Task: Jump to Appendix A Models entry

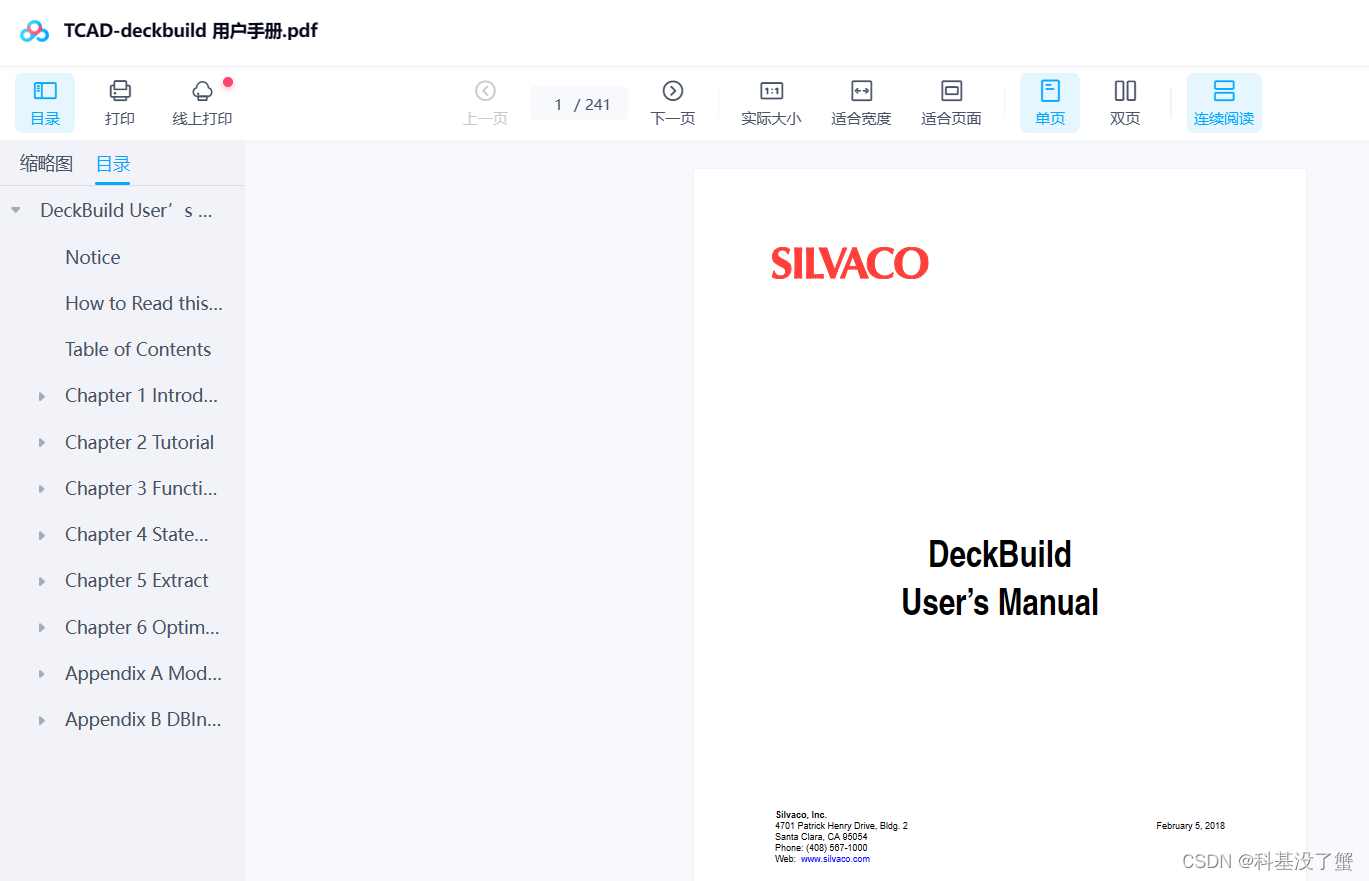Action: 144,673
